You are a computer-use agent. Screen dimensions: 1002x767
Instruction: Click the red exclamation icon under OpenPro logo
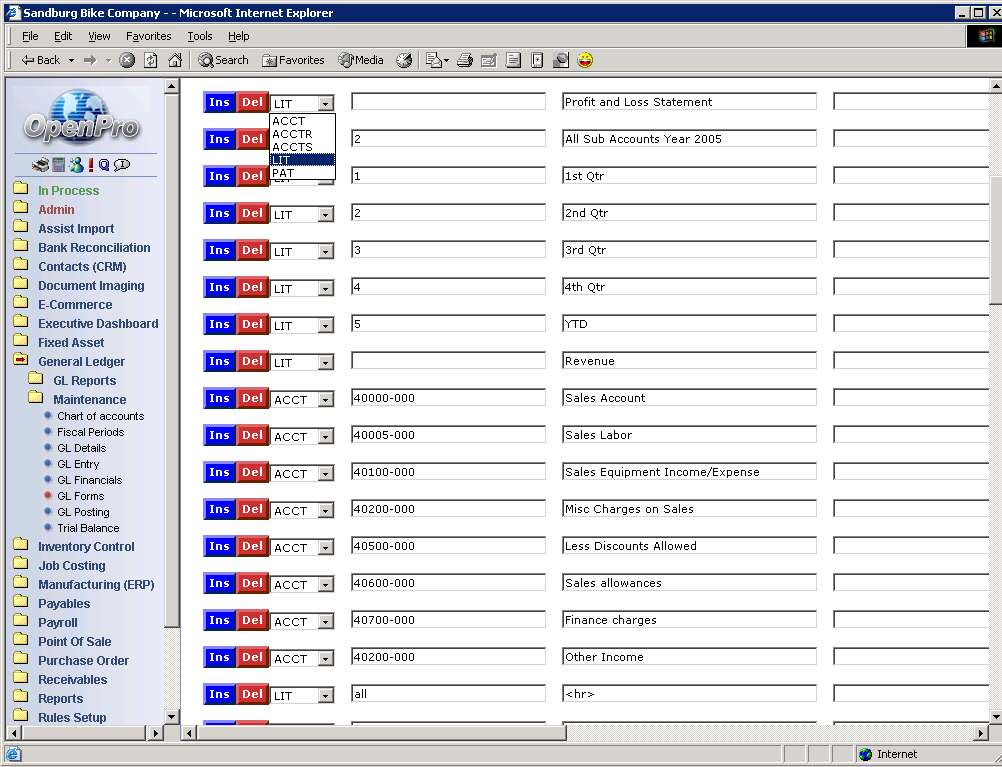91,165
